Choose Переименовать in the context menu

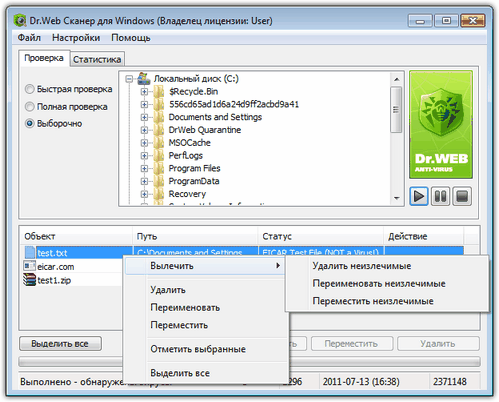[204, 307]
